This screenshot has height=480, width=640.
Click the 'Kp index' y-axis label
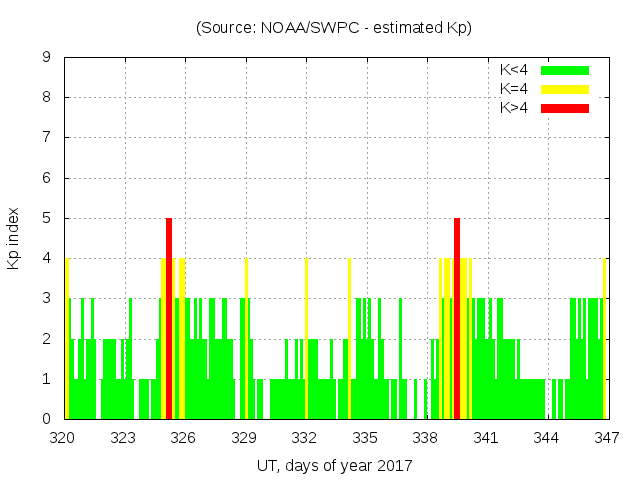pyautogui.click(x=14, y=238)
